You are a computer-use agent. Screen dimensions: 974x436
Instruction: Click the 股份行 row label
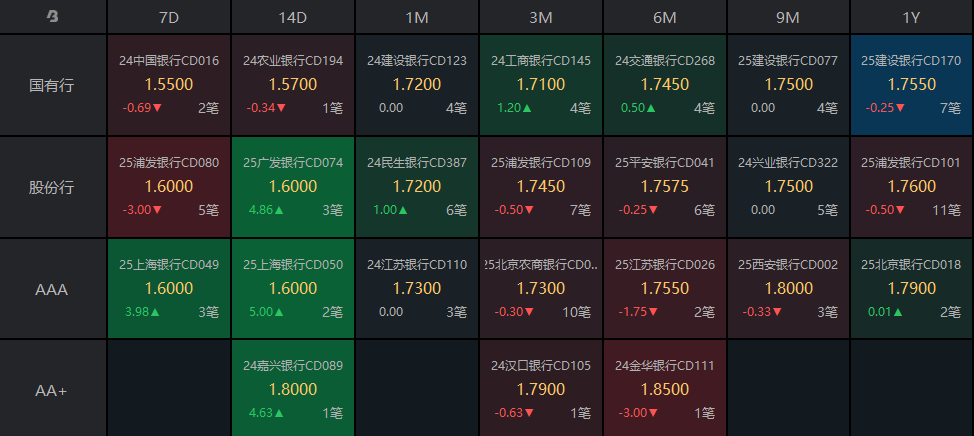click(x=52, y=187)
